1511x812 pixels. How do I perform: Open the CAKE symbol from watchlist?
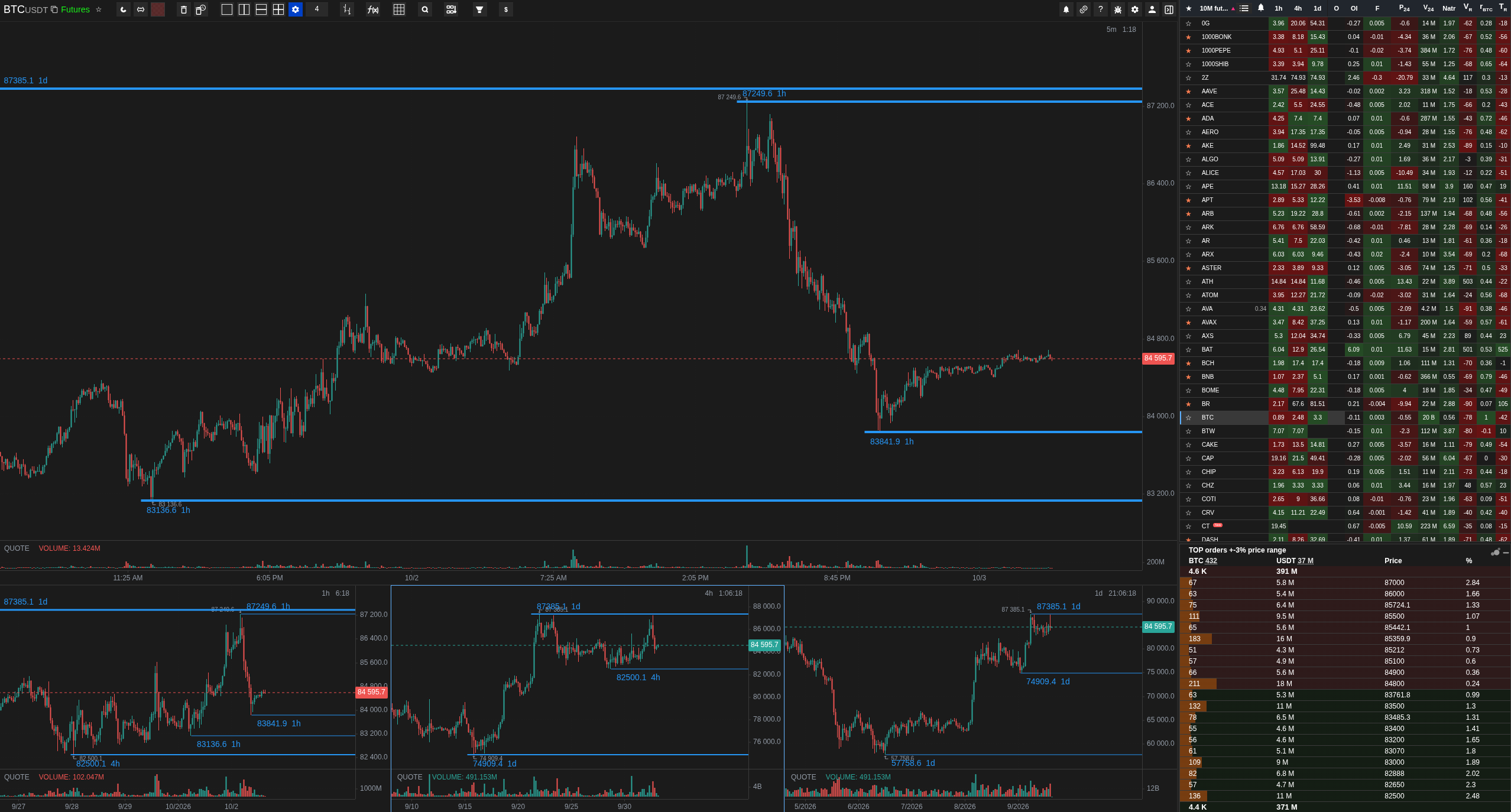pos(1210,445)
